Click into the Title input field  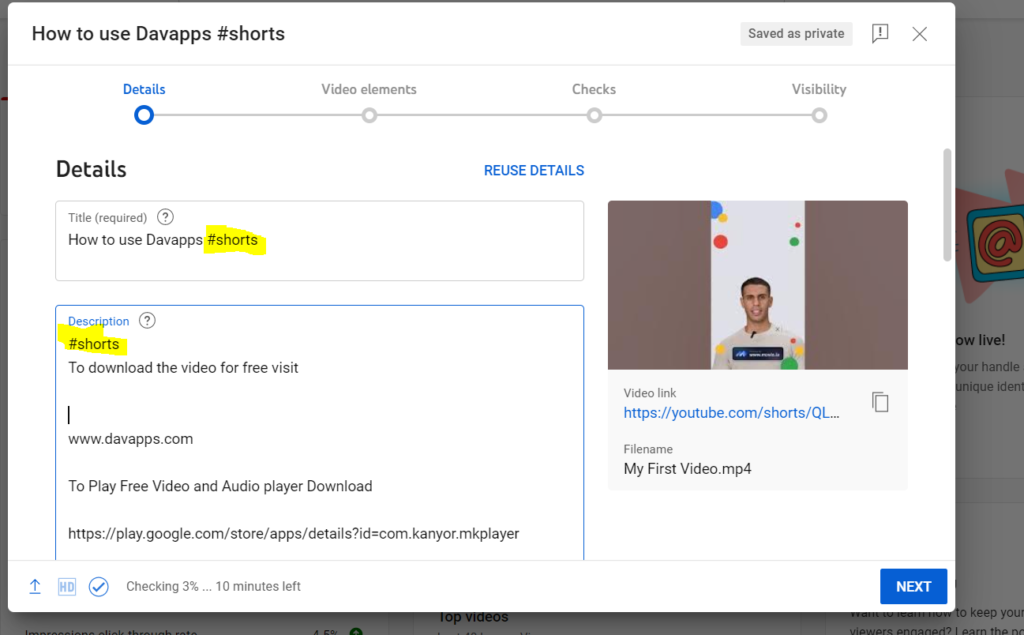(x=319, y=241)
